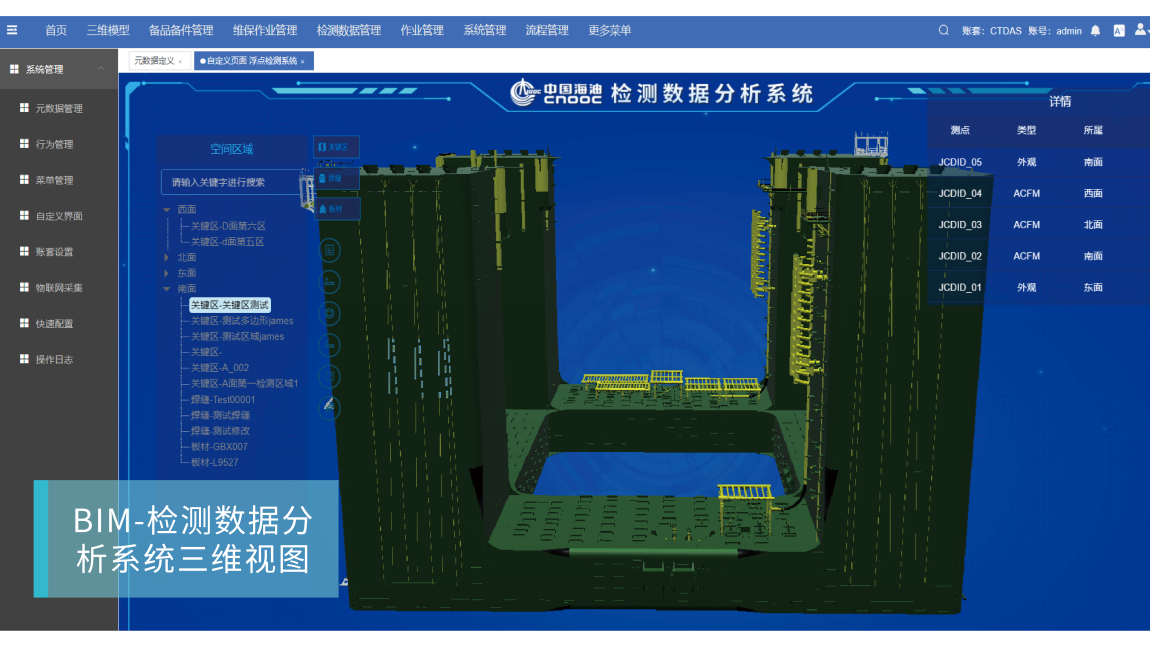
Task: Close the 元数据定义 tab
Action: 180,62
